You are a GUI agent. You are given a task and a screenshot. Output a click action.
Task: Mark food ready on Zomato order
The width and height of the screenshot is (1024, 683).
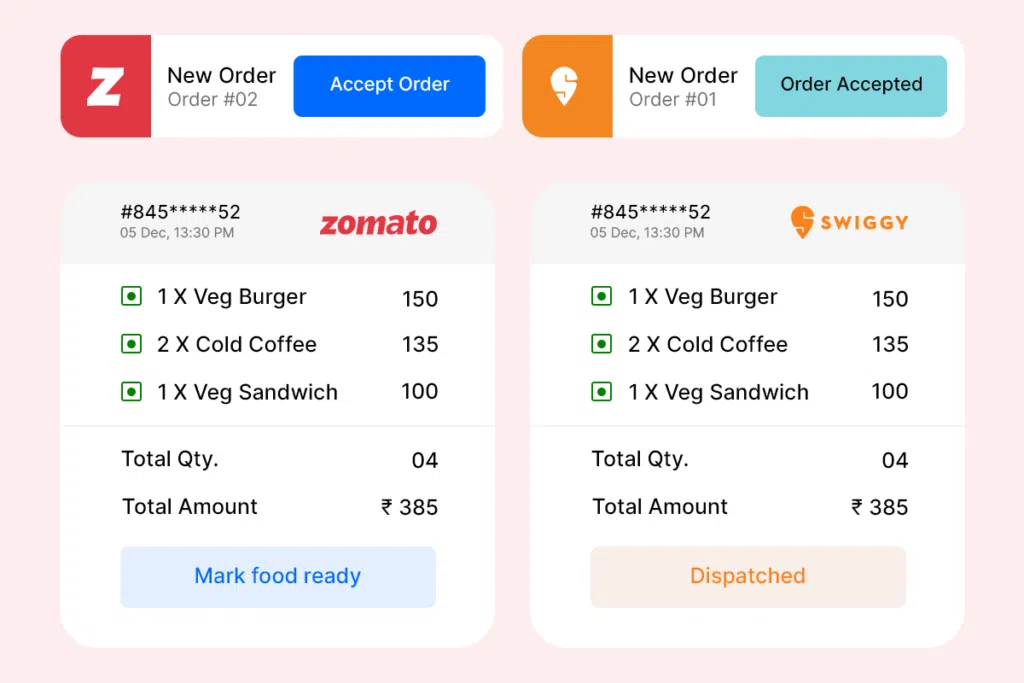[x=278, y=577]
